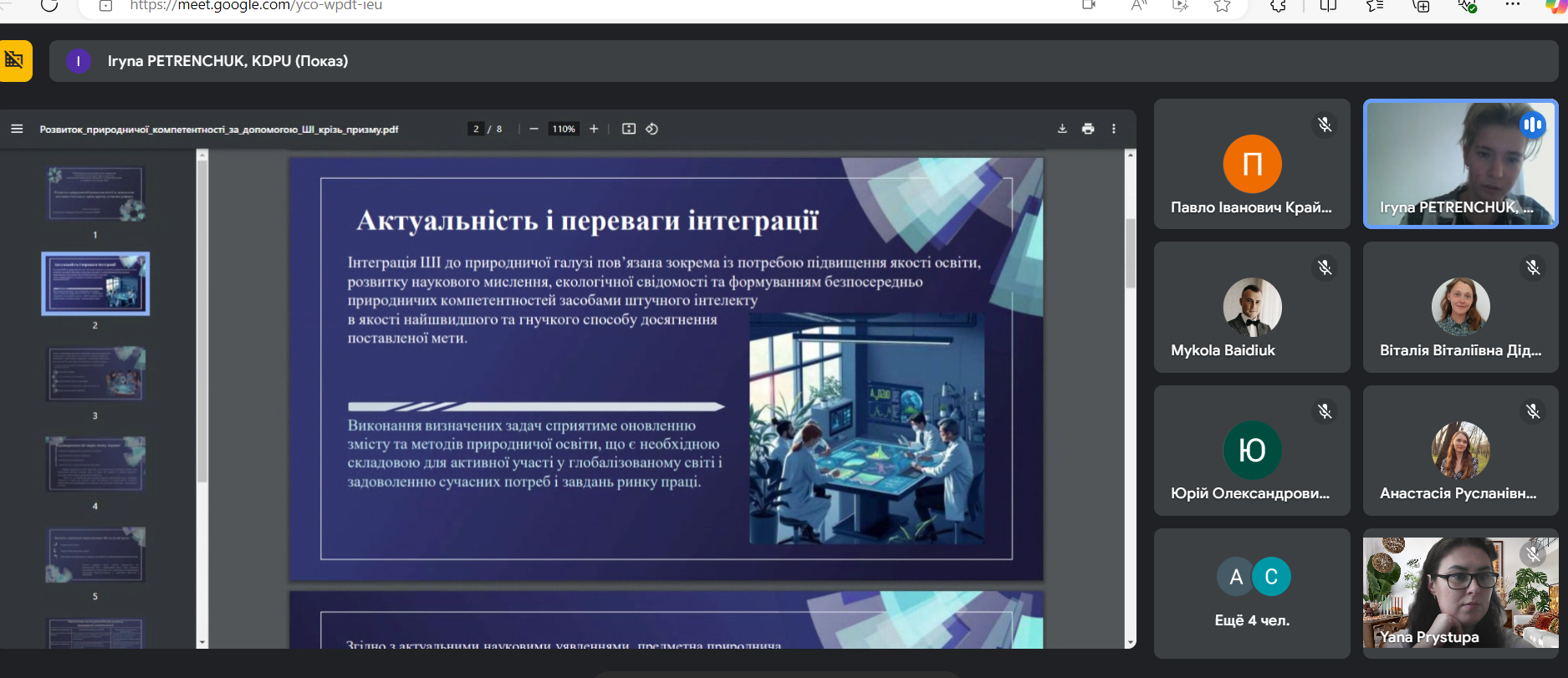This screenshot has height=678, width=1568.
Task: Select Mykola Baidiuk's participant tile
Action: (1252, 307)
